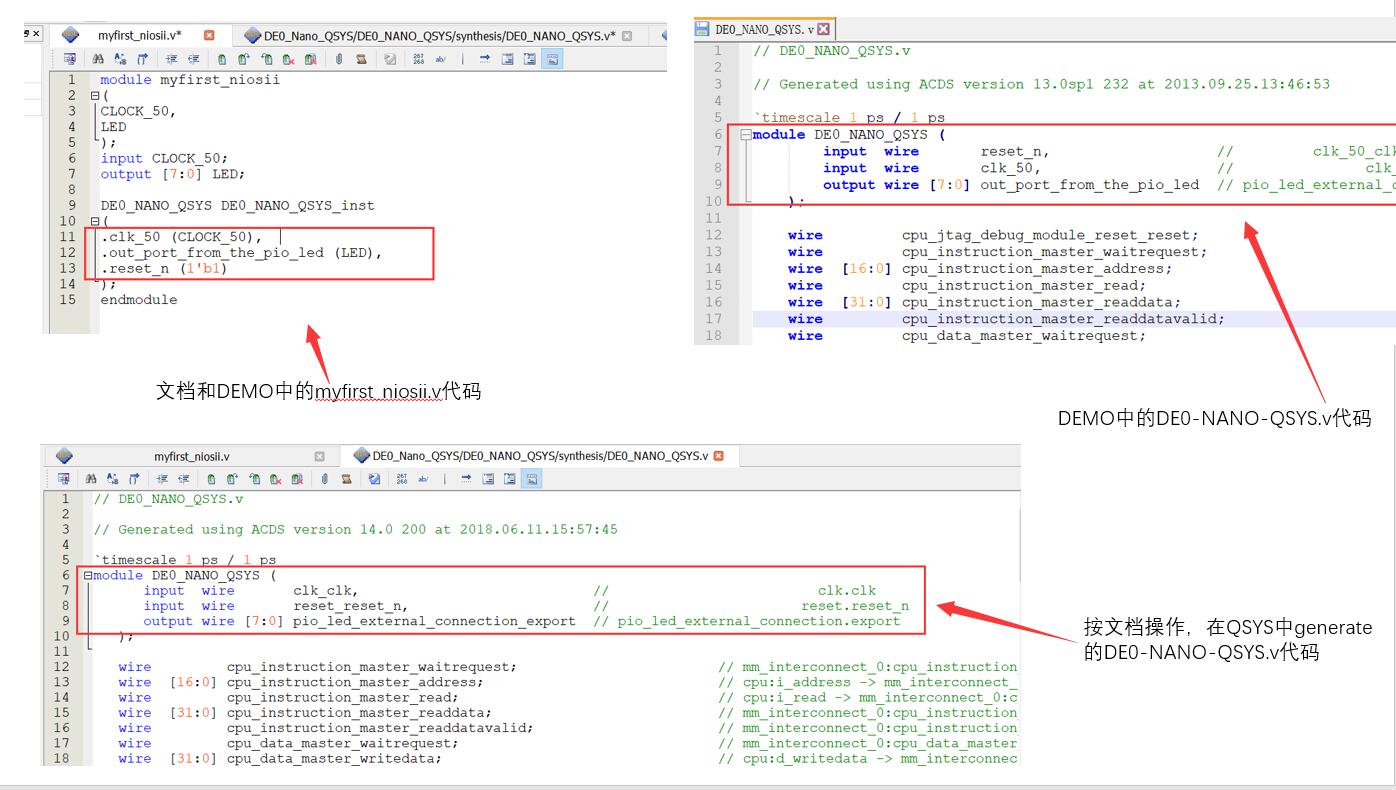Click save disk icon in top-right editor tab bar

702,30
